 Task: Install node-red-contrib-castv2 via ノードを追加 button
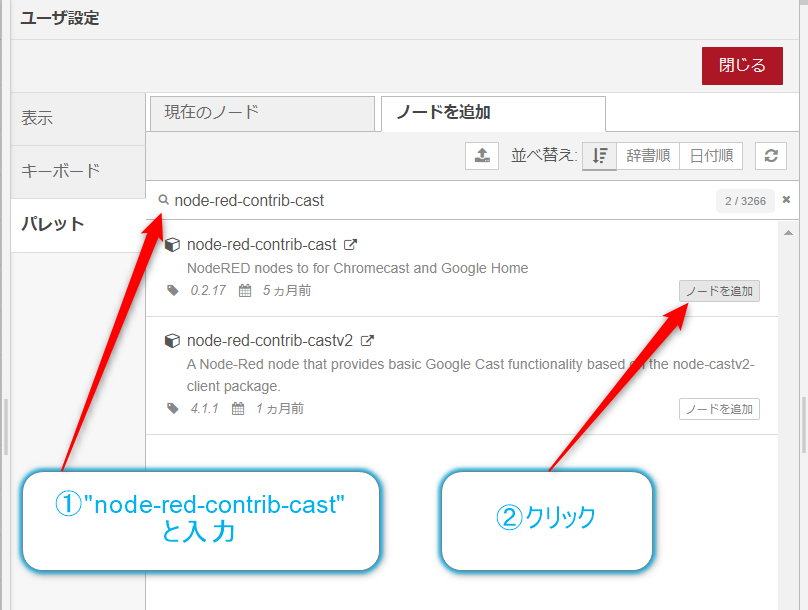tap(719, 409)
